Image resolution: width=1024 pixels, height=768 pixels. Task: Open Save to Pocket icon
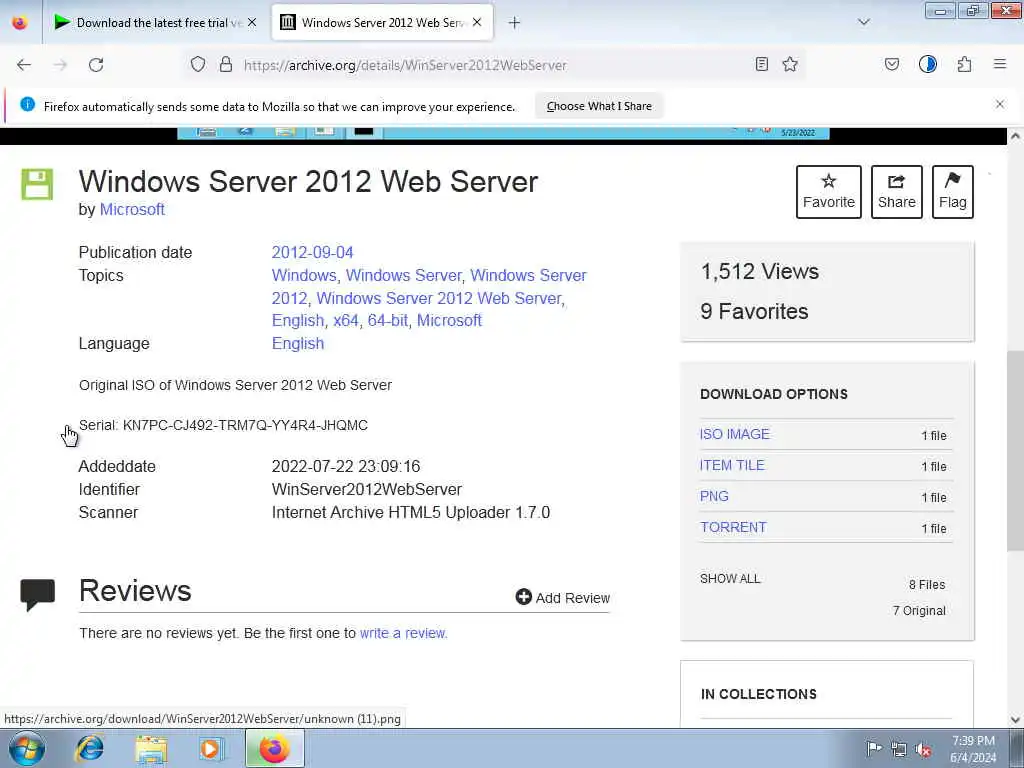click(892, 64)
